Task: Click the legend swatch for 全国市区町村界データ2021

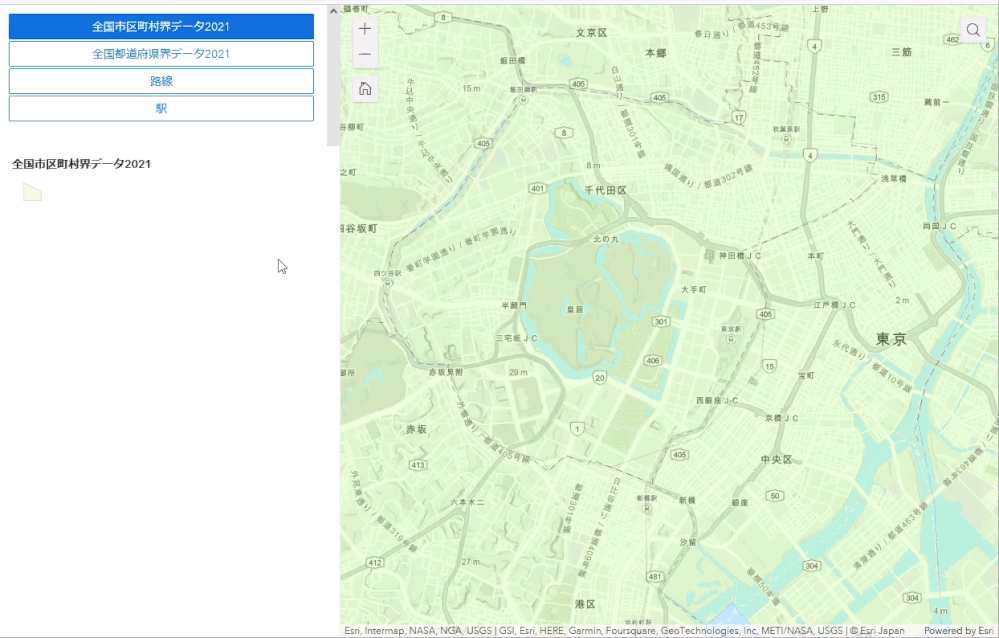Action: pyautogui.click(x=32, y=192)
